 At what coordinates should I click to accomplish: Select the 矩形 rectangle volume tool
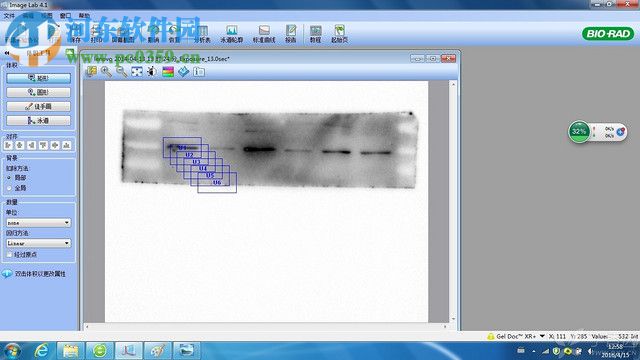point(38,78)
